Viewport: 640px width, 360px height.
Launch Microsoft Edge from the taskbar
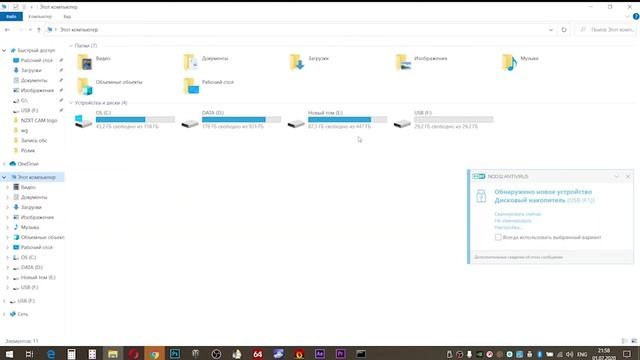51,354
